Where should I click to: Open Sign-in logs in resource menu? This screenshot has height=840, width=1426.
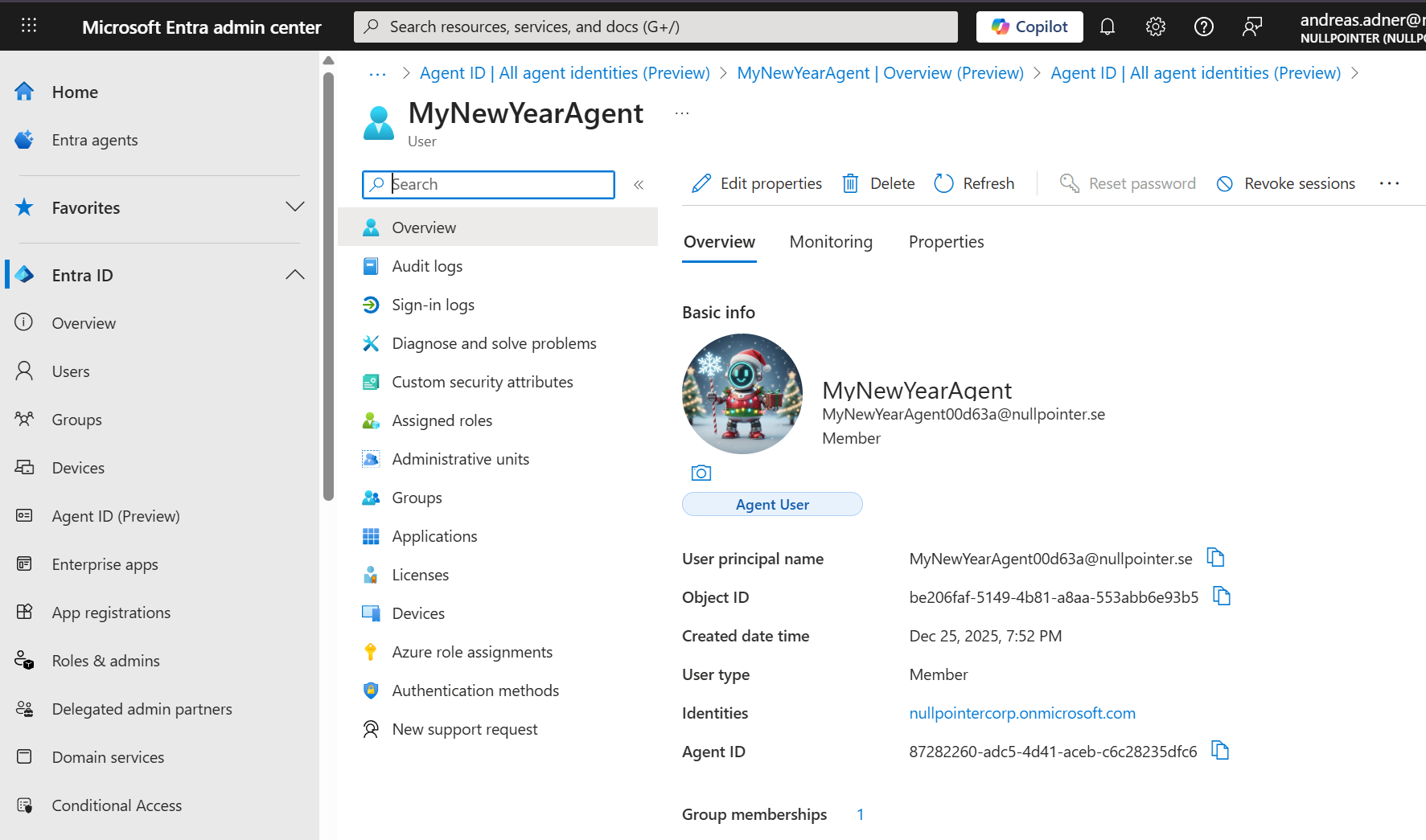[x=433, y=305]
